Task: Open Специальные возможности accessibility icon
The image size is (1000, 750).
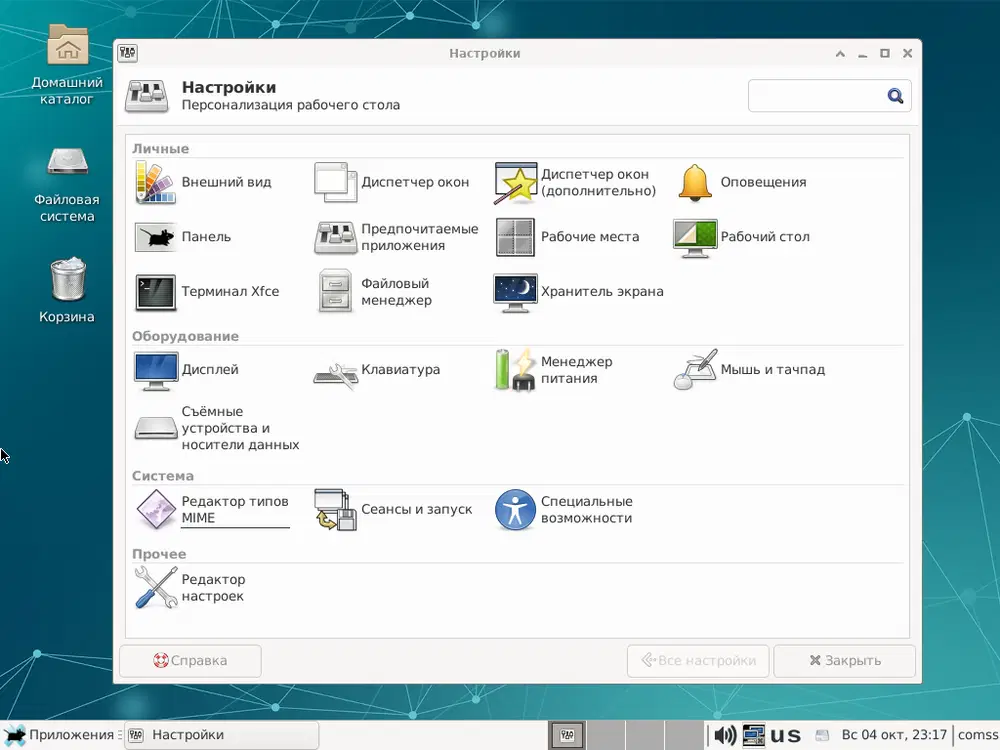Action: click(x=515, y=510)
